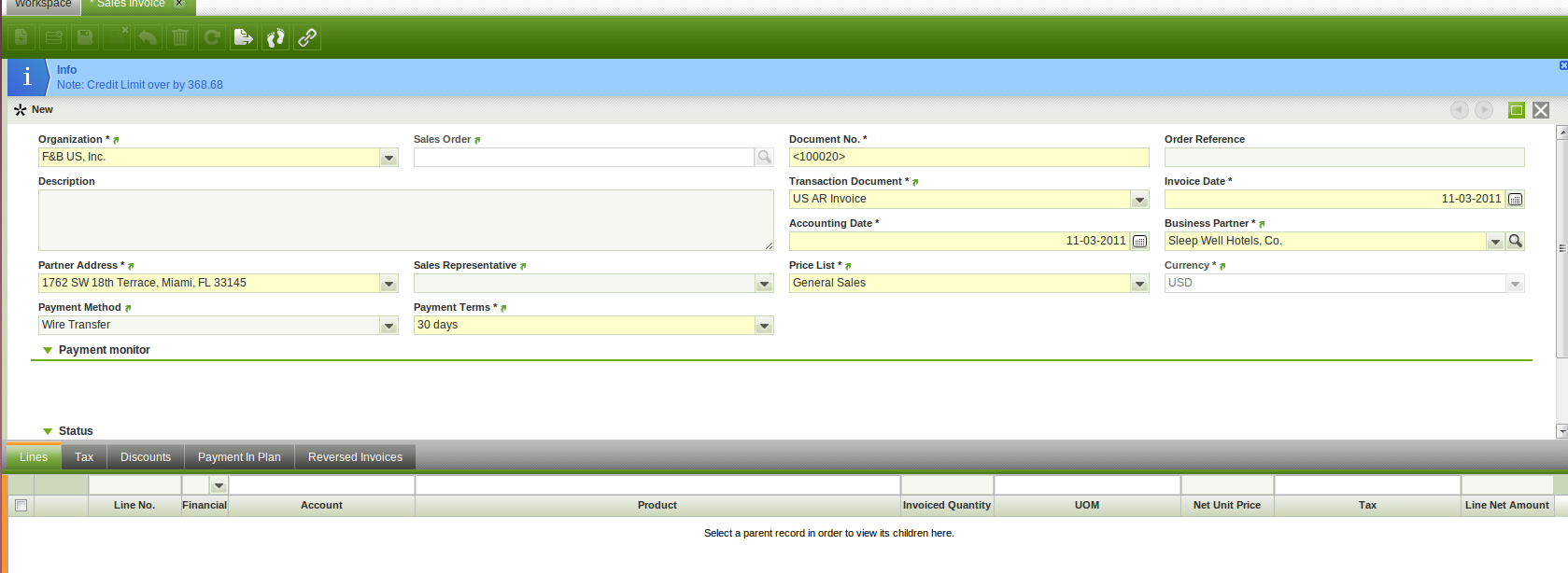This screenshot has width=1568, height=573.
Task: Maximize the form with green square icon
Action: pyautogui.click(x=1517, y=110)
